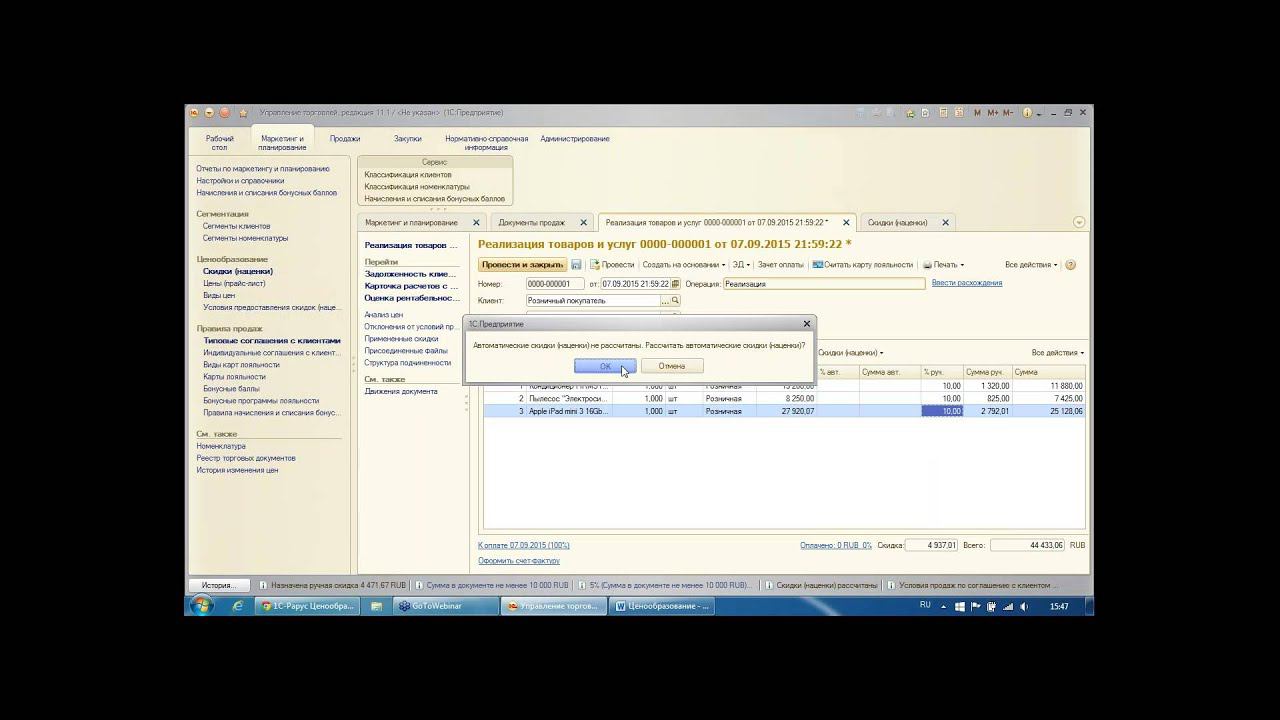Open История изменения цен
This screenshot has height=720, width=1280.
[237, 470]
